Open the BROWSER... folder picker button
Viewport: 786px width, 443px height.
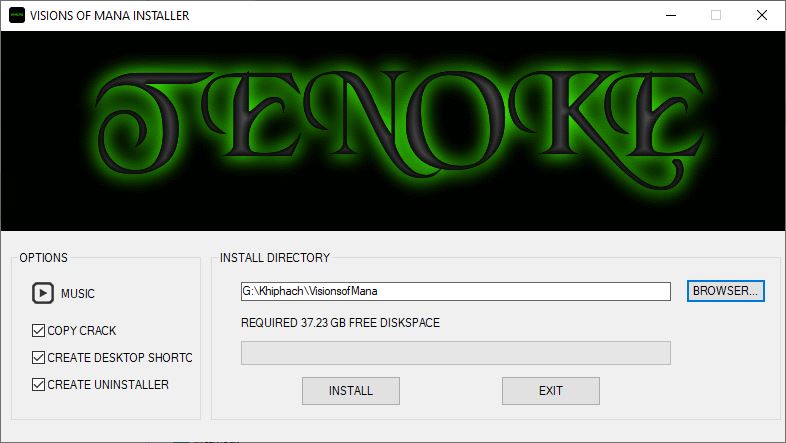point(725,291)
